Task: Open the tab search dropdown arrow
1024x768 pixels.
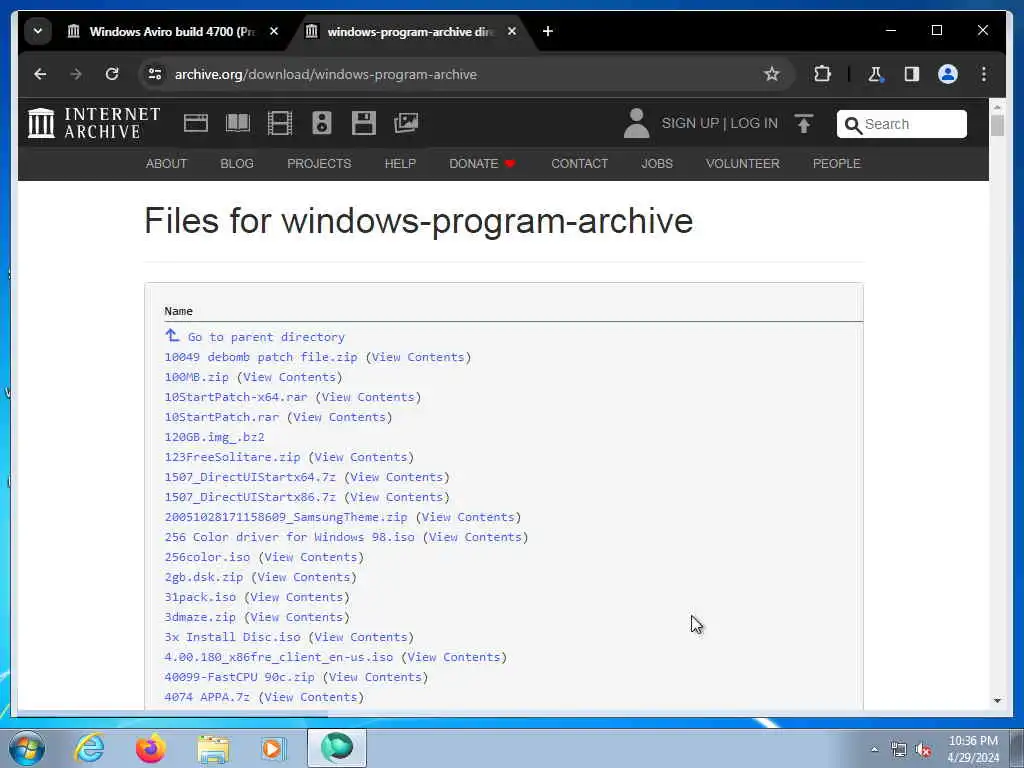Action: (x=38, y=31)
